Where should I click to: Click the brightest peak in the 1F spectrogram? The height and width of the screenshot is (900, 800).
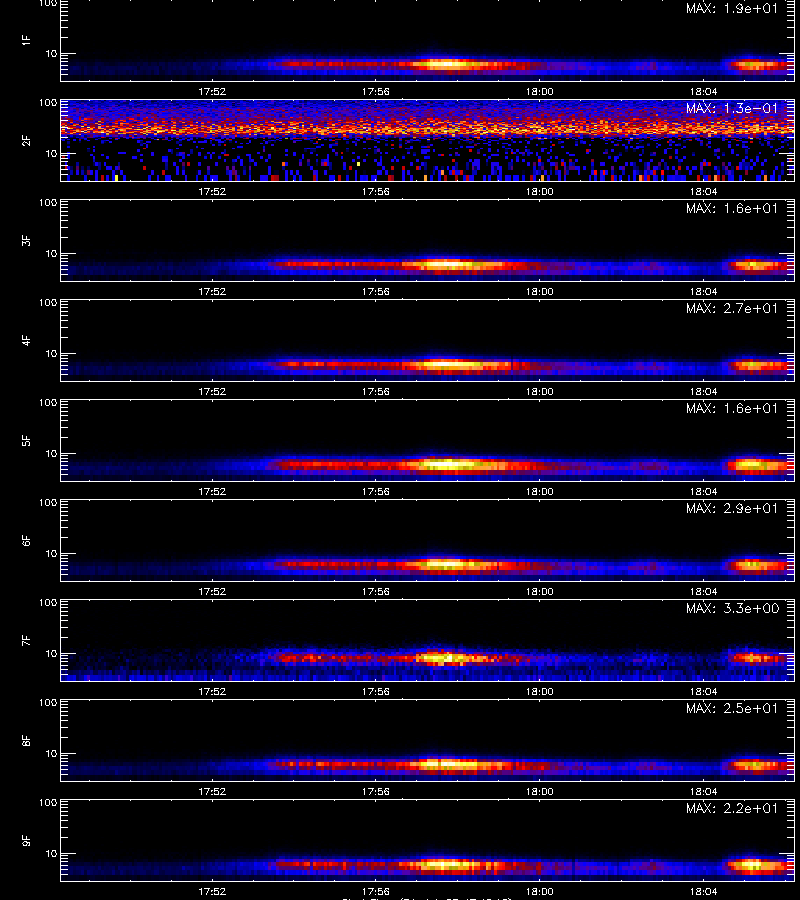click(x=446, y=65)
